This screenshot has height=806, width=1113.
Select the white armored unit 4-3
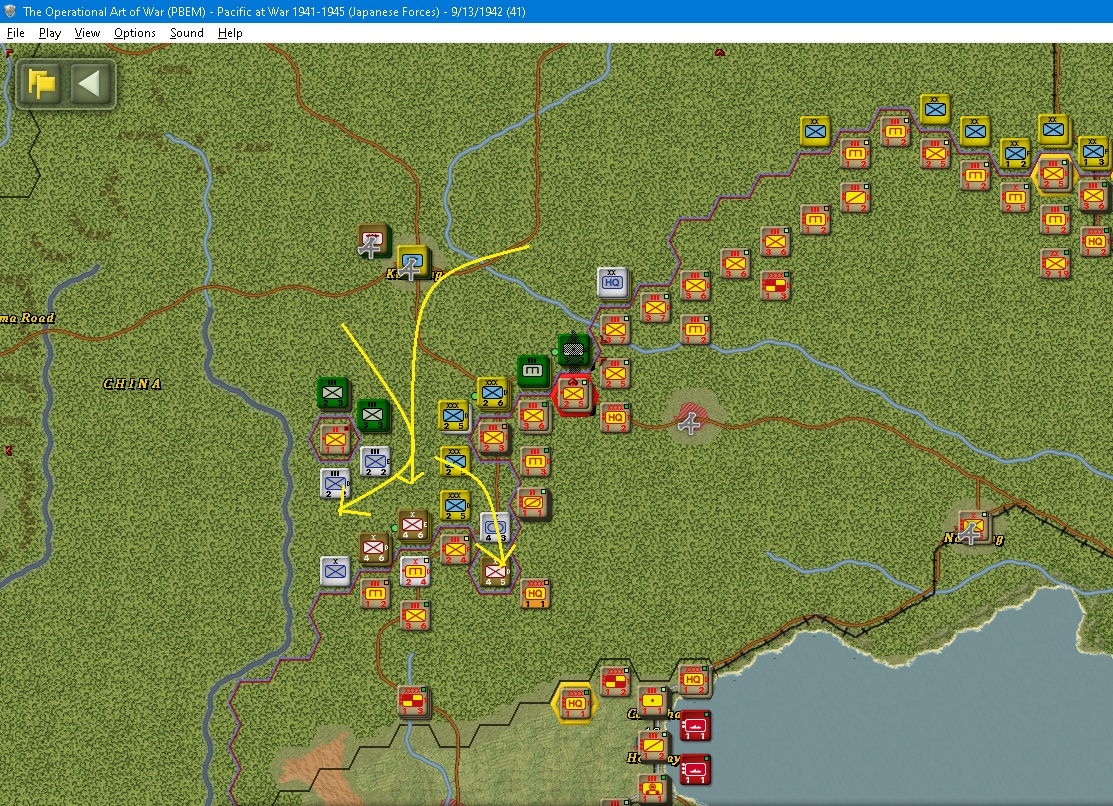[495, 528]
